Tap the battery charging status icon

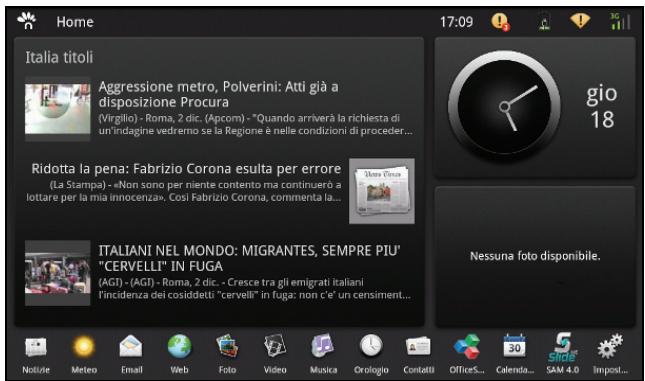pos(545,22)
